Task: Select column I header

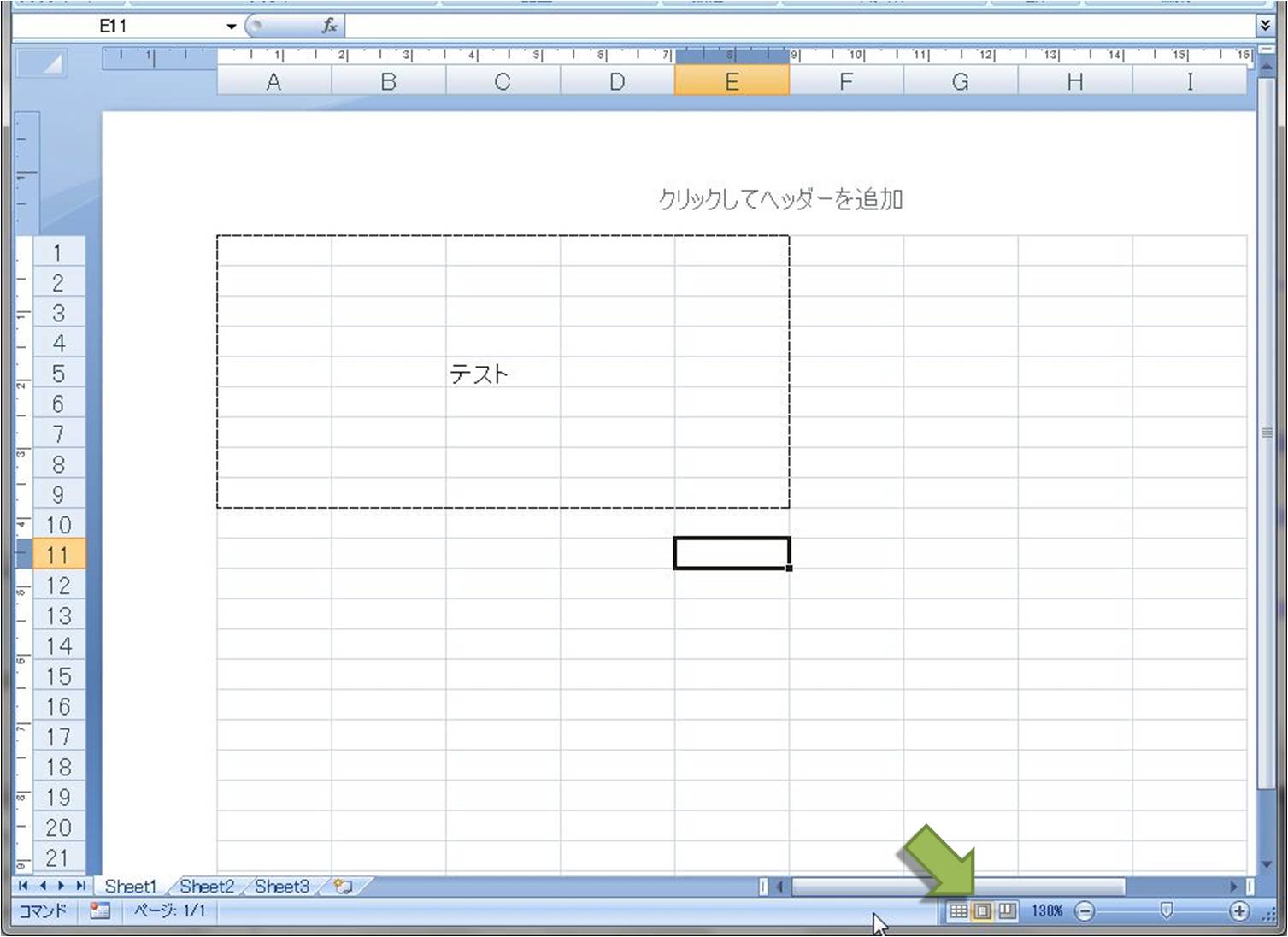Action: pos(1190,81)
